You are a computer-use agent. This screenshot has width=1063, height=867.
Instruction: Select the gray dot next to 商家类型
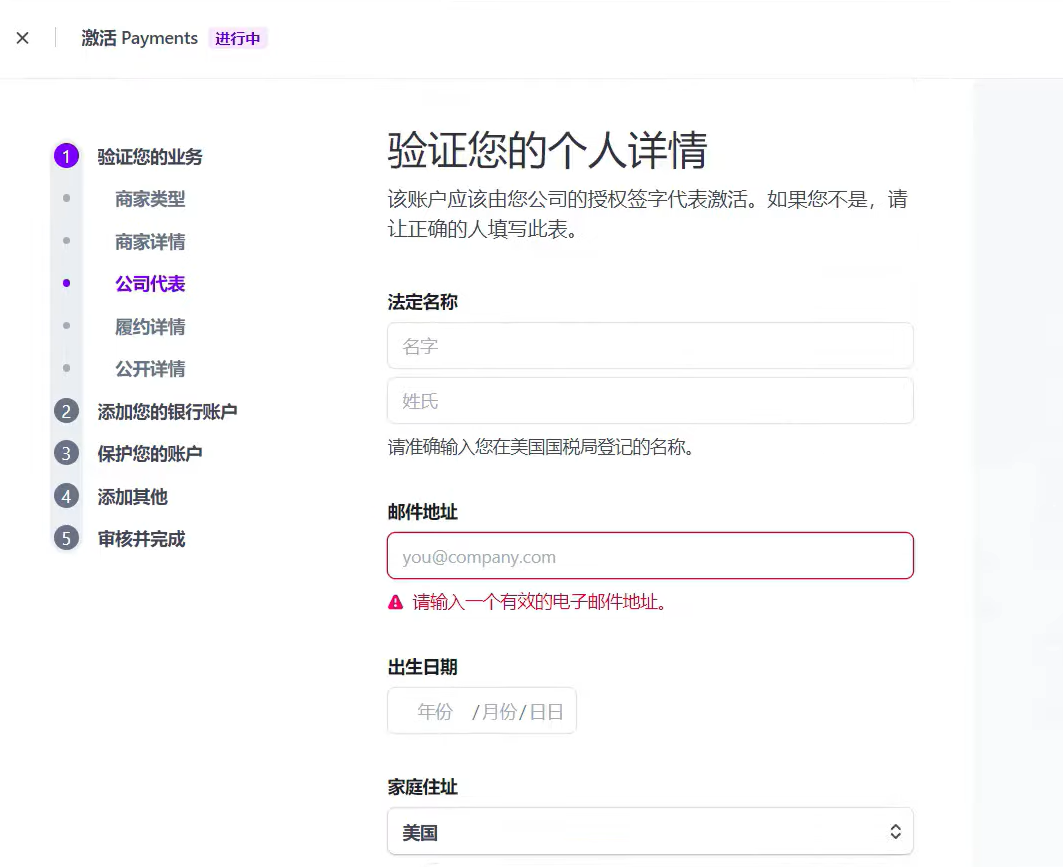[x=66, y=198]
